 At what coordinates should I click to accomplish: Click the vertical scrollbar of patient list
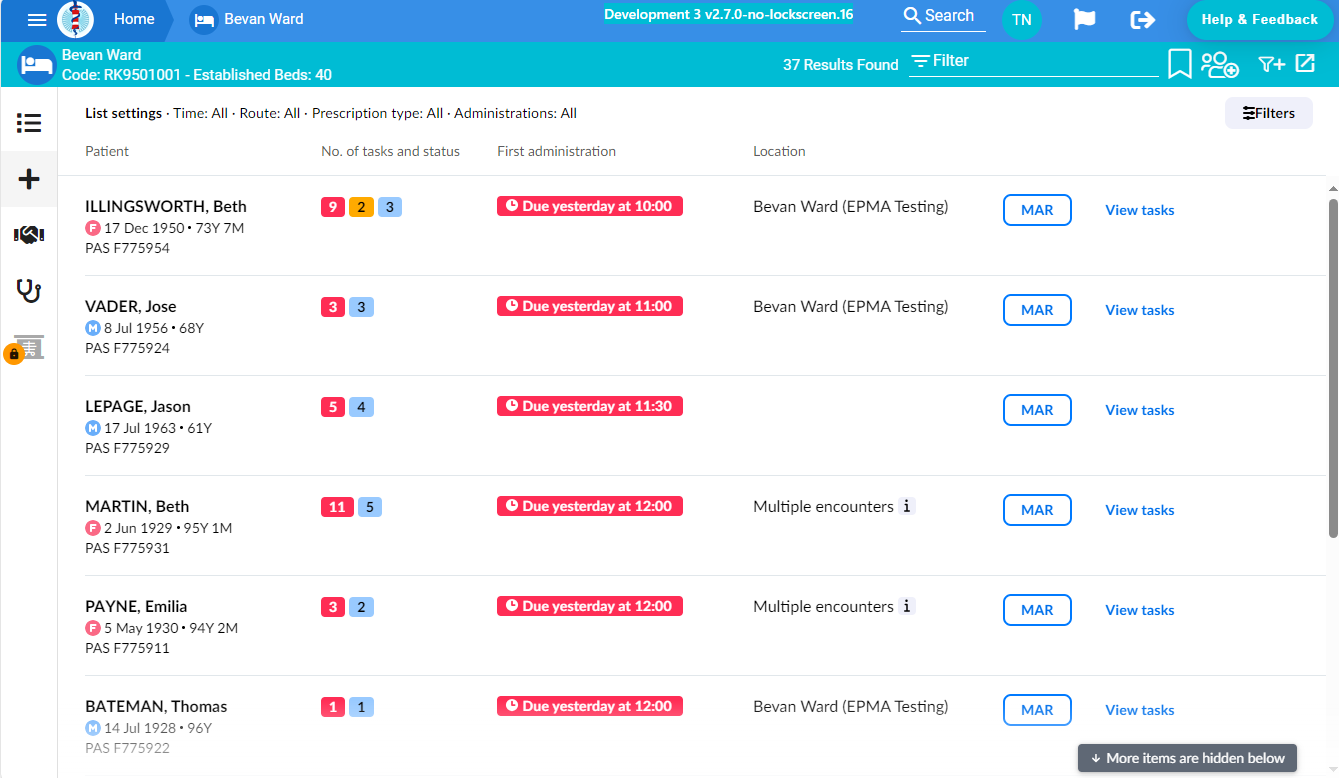[1332, 368]
